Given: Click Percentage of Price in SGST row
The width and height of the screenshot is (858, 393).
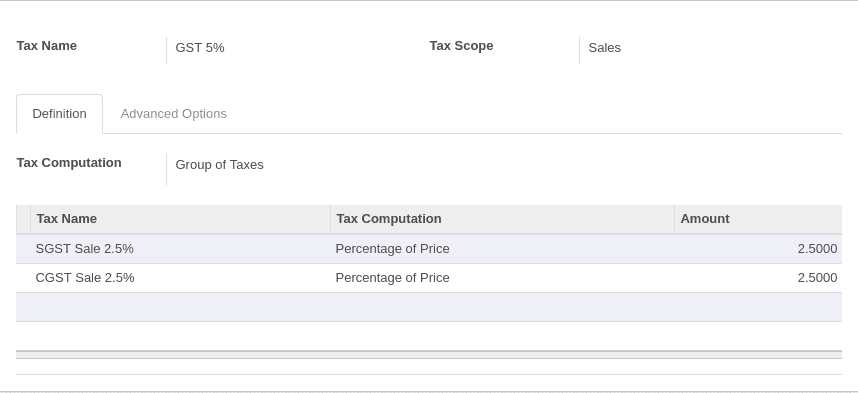Looking at the screenshot, I should pos(392,249).
